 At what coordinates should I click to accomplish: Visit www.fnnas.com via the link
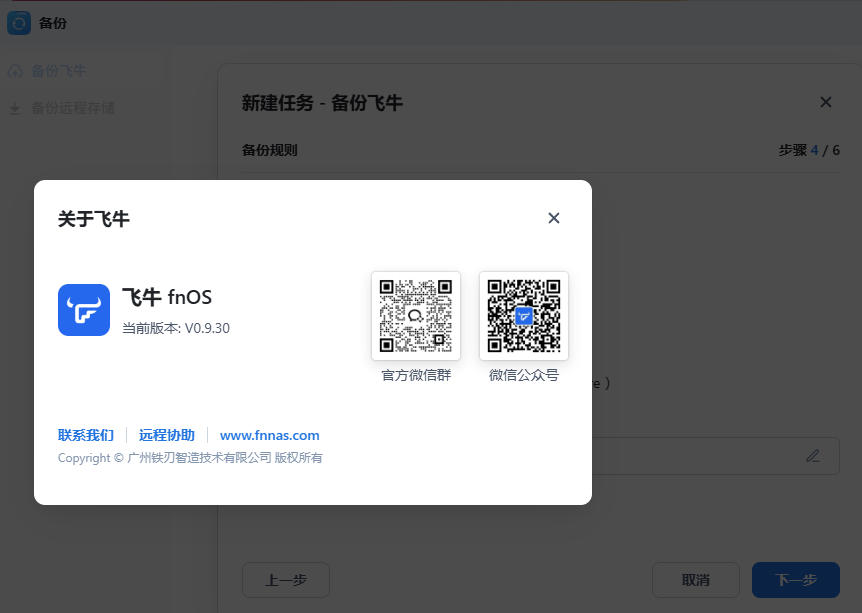tap(269, 435)
